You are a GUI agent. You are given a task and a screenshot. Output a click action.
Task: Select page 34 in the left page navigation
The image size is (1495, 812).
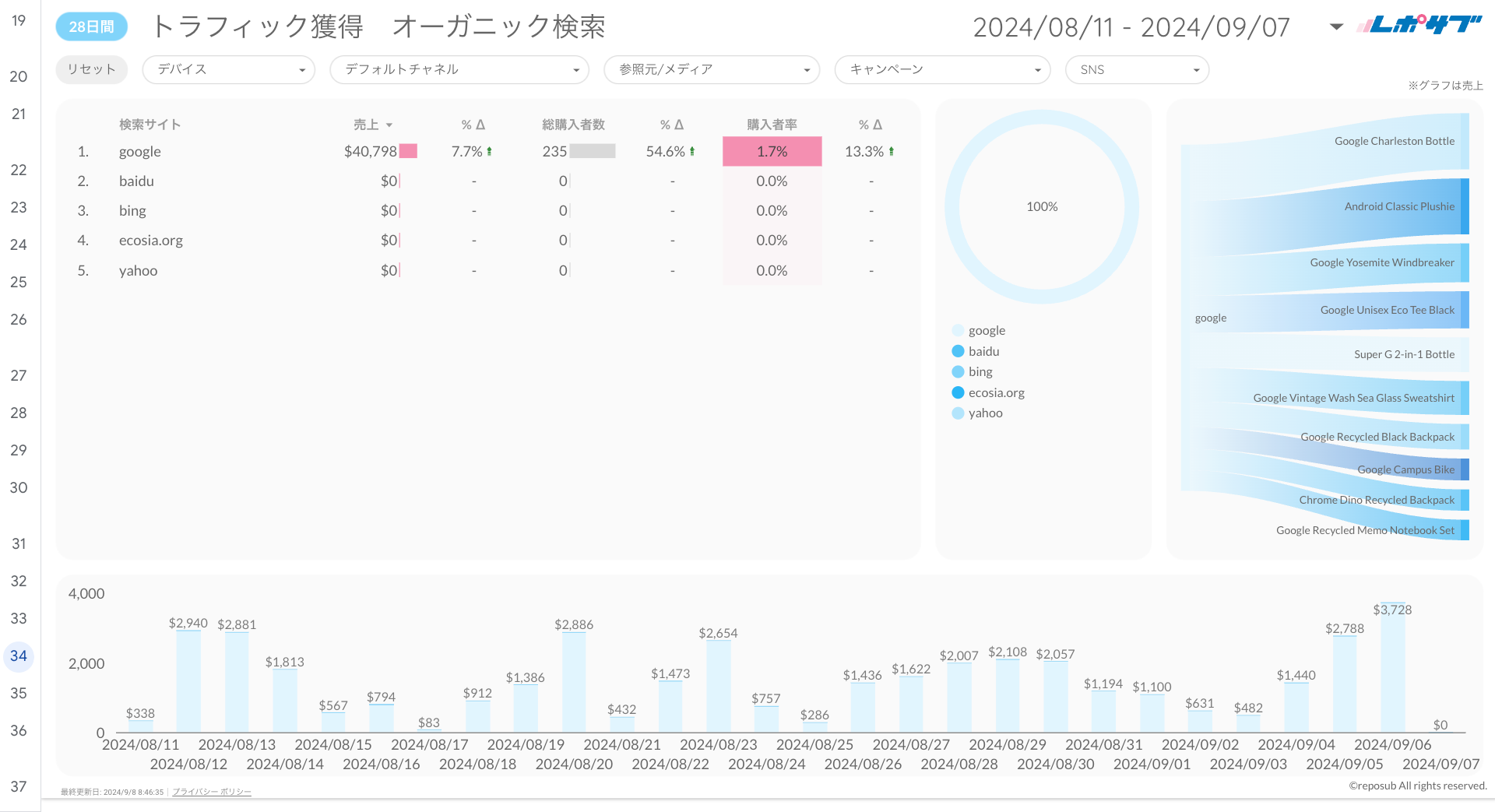[x=18, y=656]
